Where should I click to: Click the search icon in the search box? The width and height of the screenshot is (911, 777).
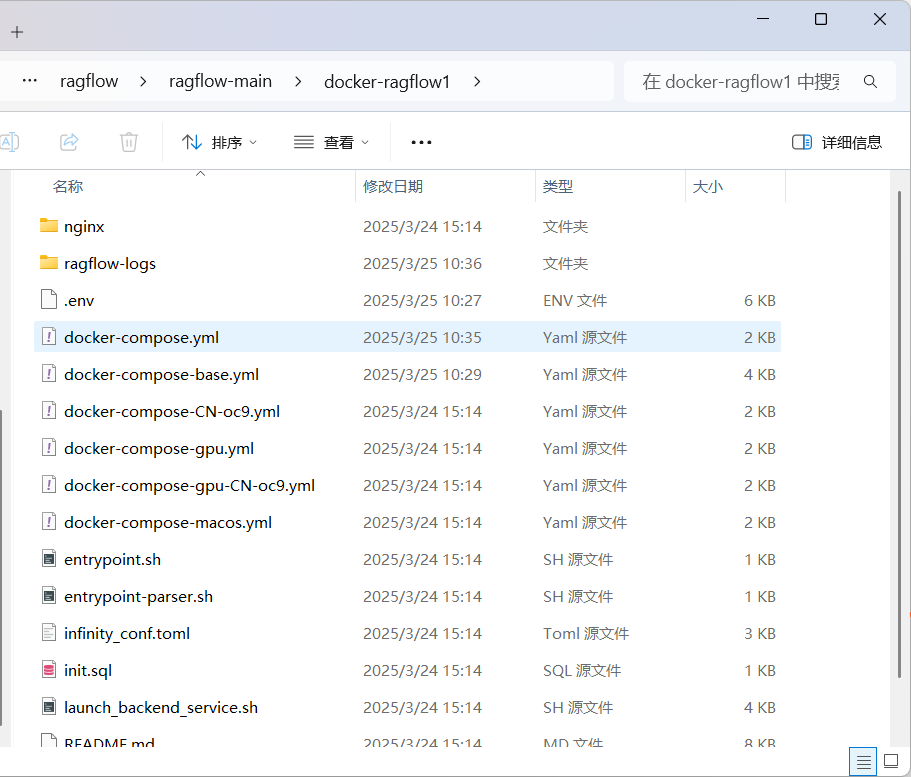(x=870, y=81)
